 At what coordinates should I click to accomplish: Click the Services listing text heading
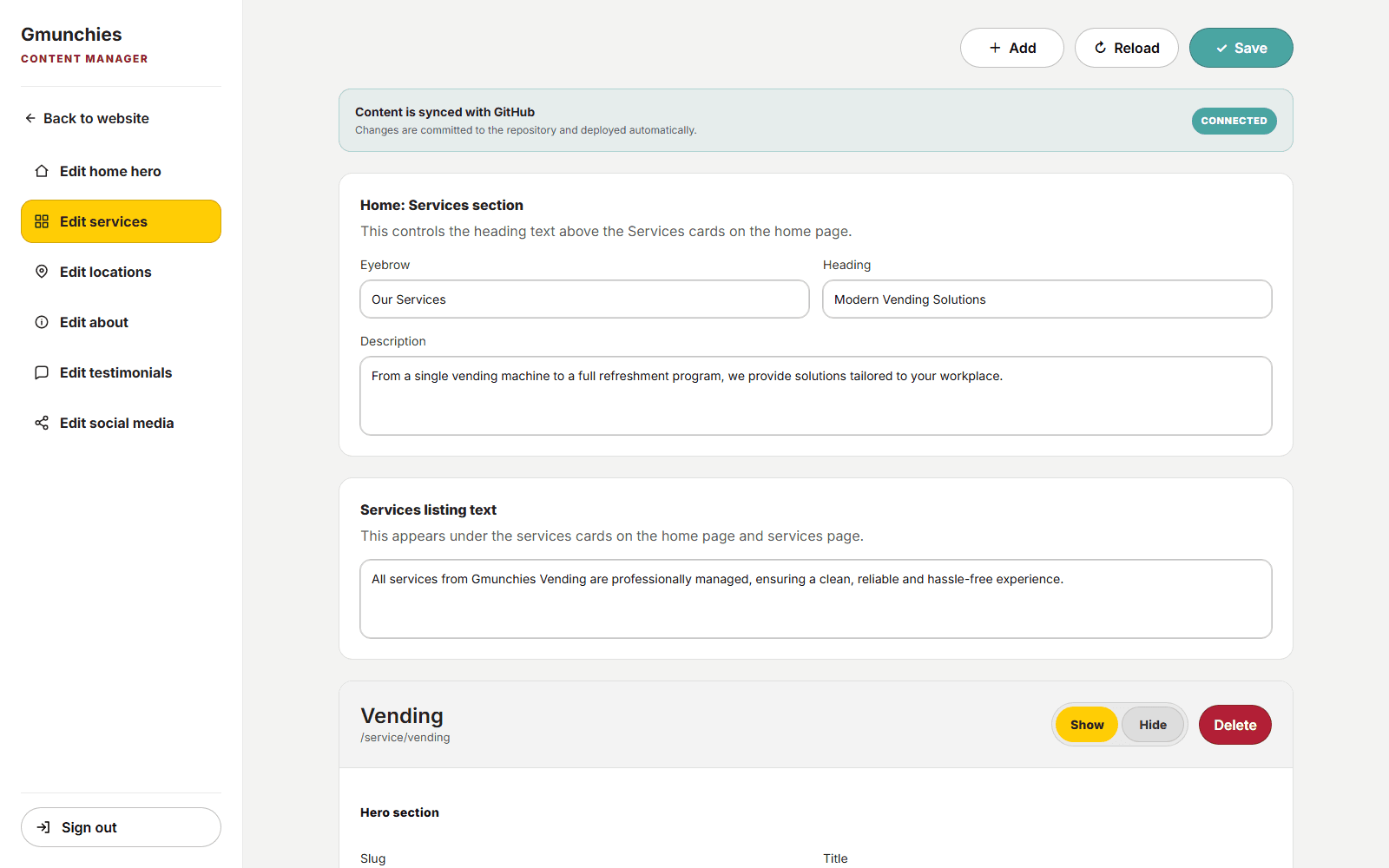tap(428, 510)
